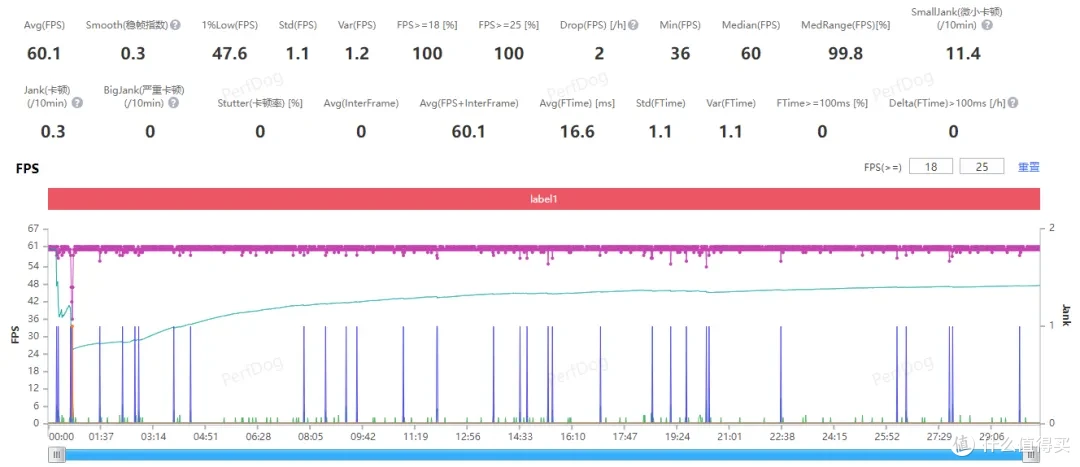Image resolution: width=1080 pixels, height=467 pixels.
Task: Click the Stutter(卡顿率) [%] label
Action: 260,103
